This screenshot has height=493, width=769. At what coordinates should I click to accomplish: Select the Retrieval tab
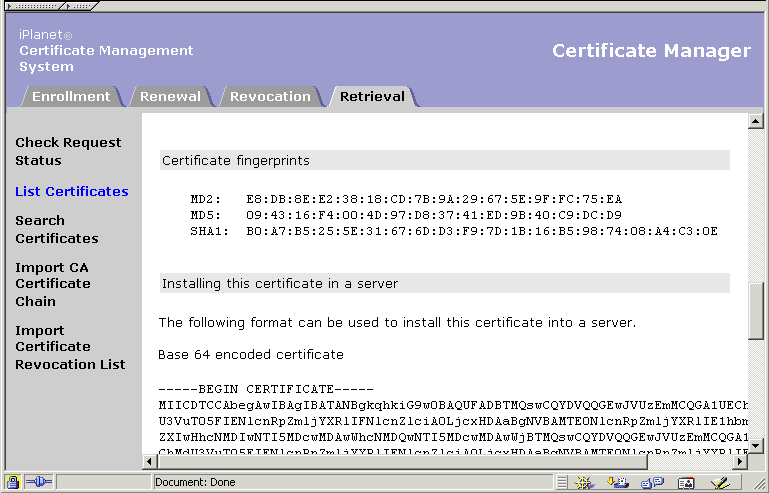pos(372,96)
